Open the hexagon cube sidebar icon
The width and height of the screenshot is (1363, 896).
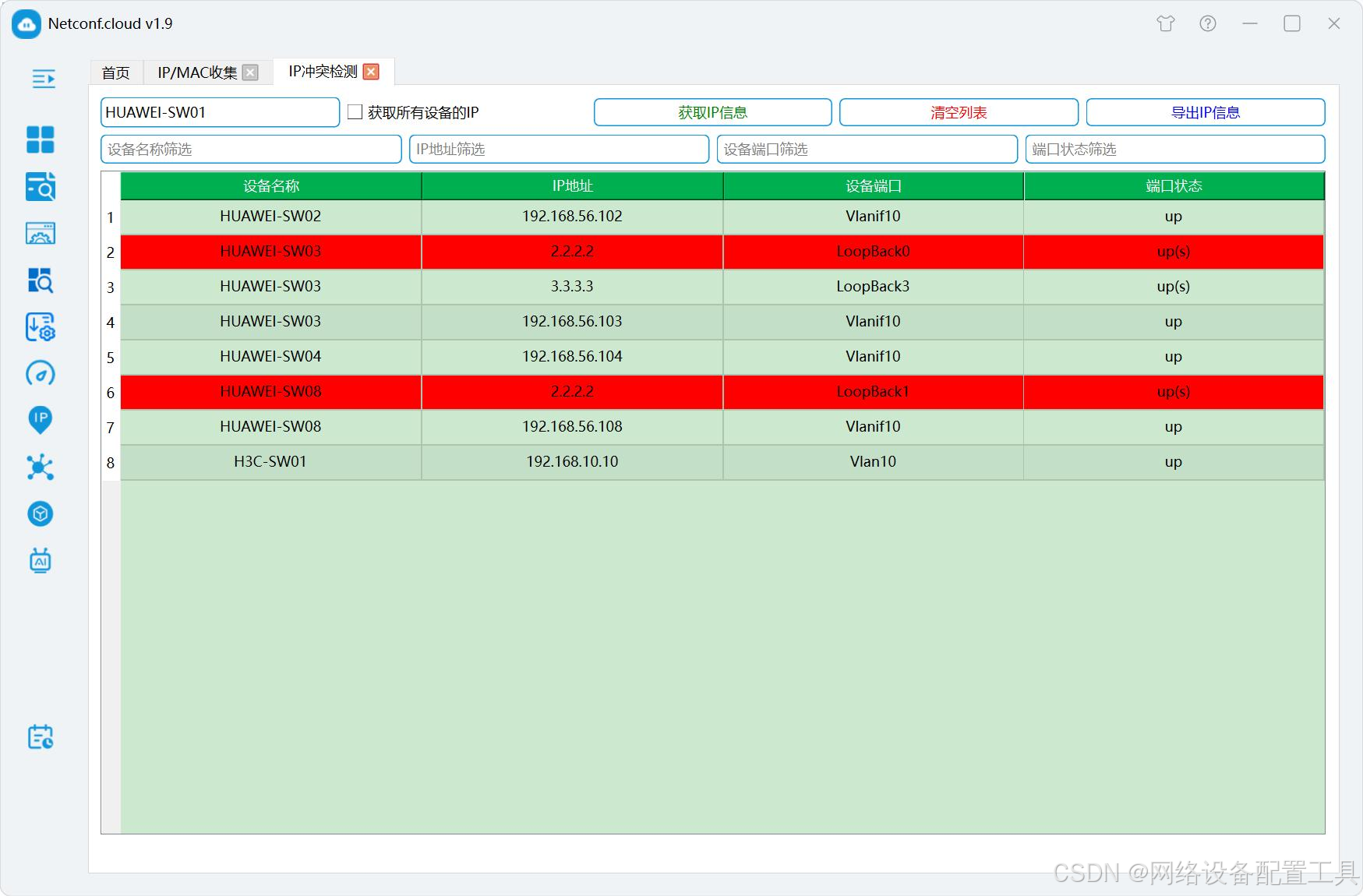coord(41,513)
